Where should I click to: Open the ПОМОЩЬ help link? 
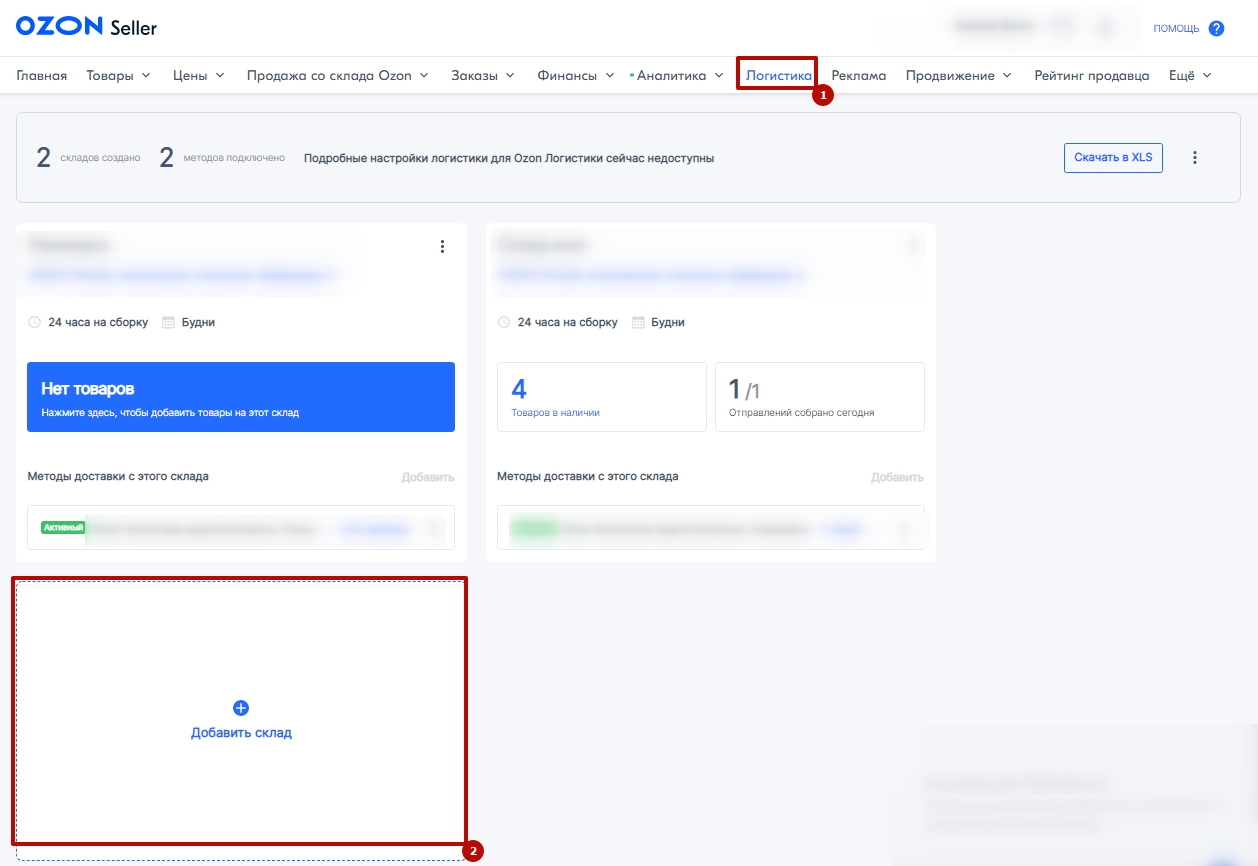click(1176, 29)
